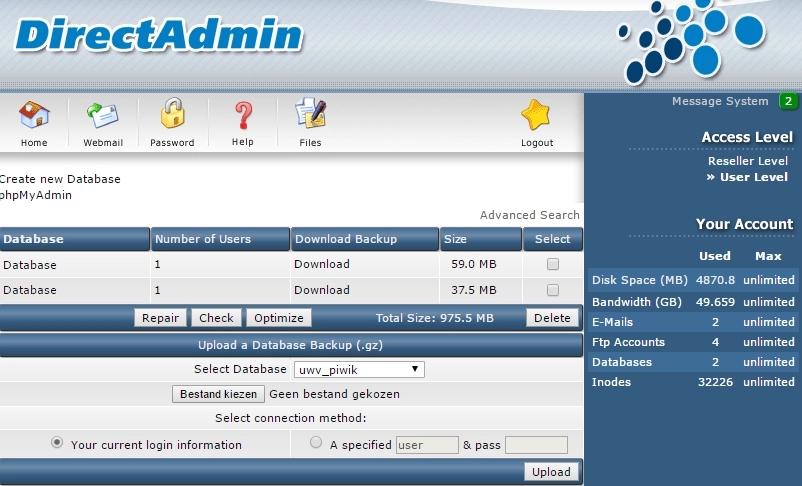Open the Webmail envelope icon
The image size is (802, 486).
click(102, 116)
